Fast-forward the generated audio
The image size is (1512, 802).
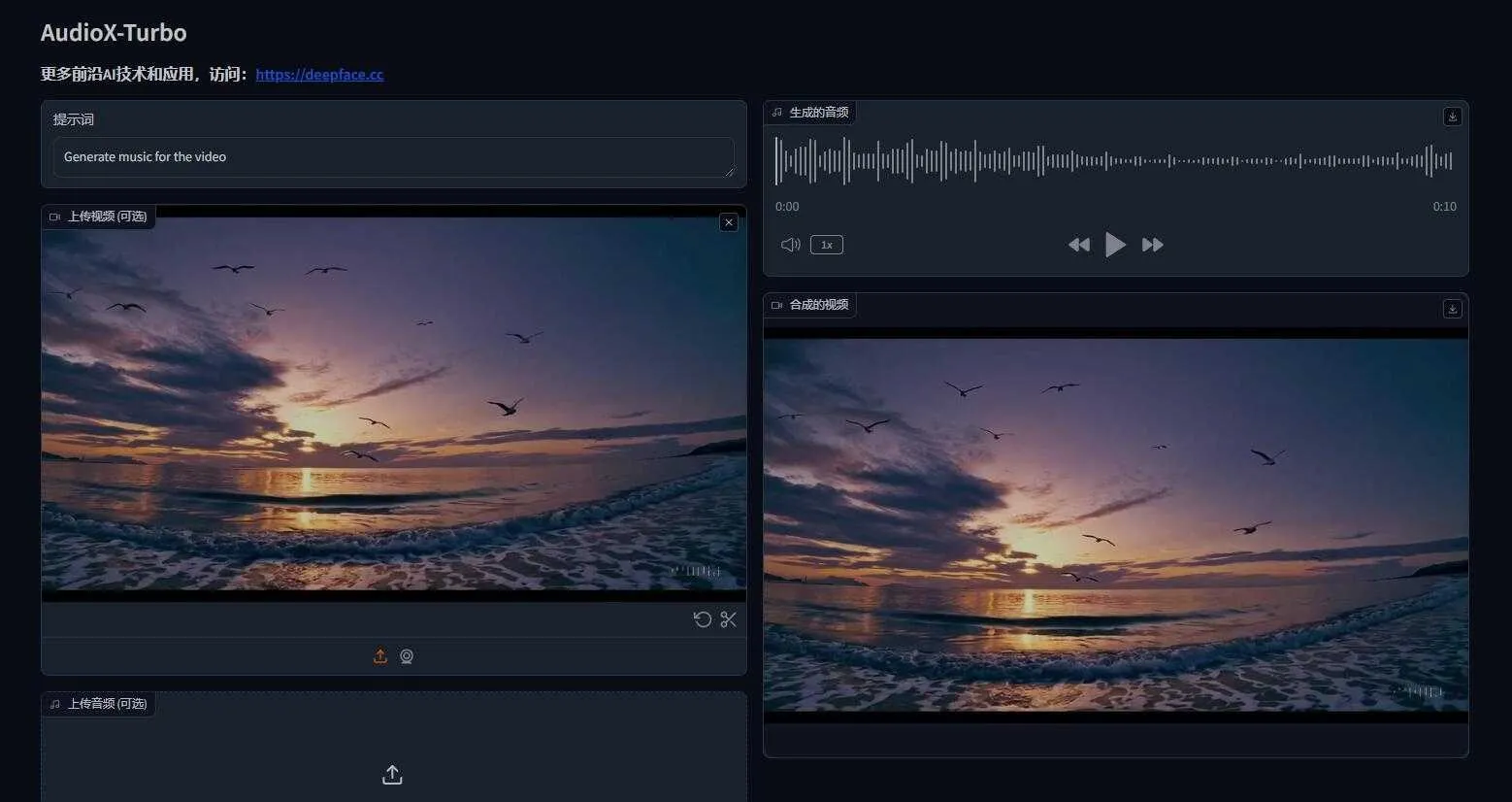(1152, 245)
